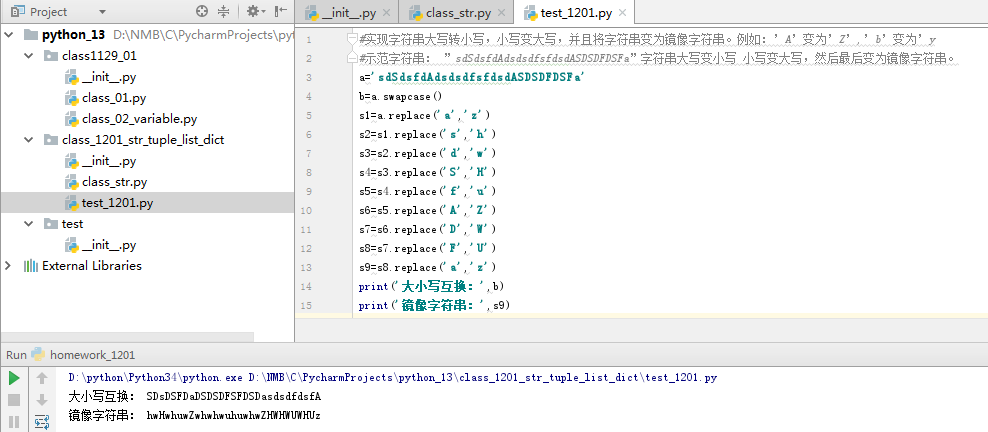Image resolution: width=988 pixels, height=432 pixels.
Task: Toggle soft-wrap in Run console
Action: coord(42,421)
